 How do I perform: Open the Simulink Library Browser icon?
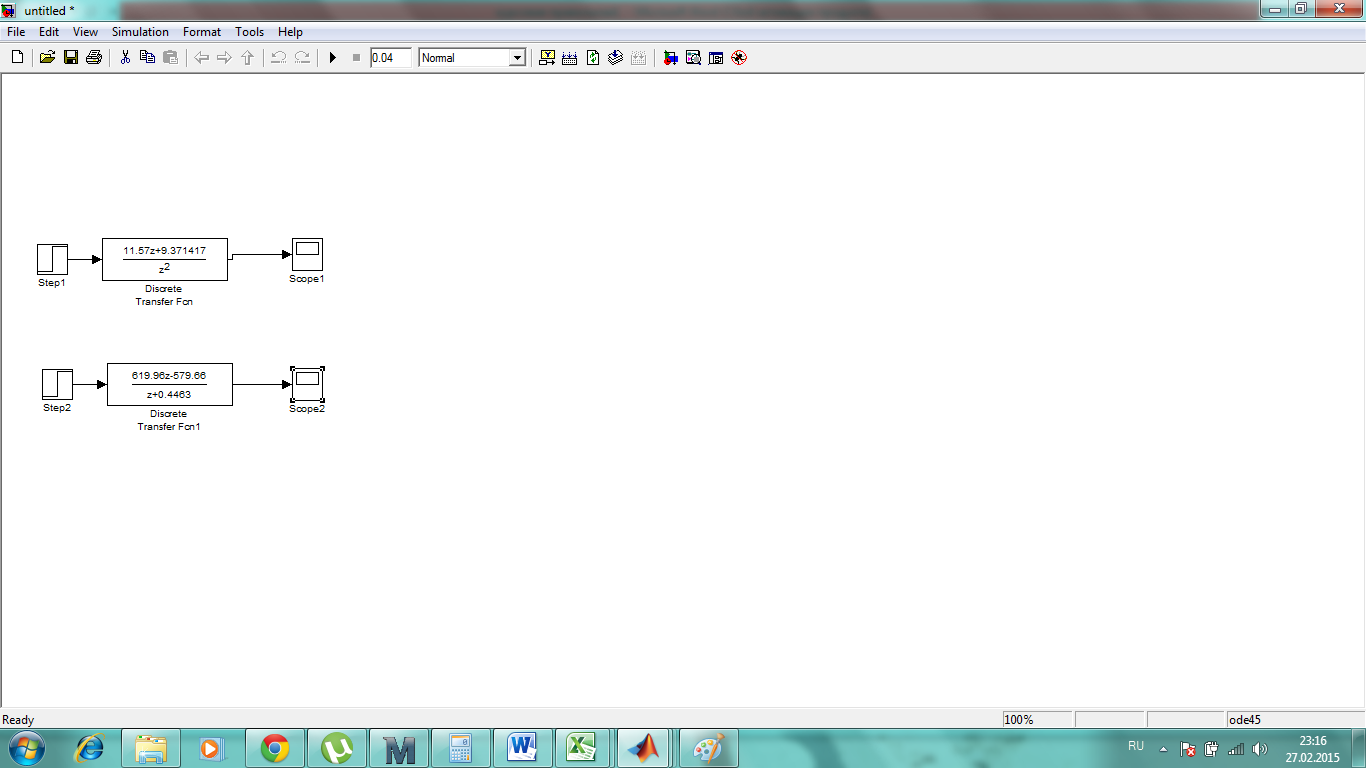(670, 58)
